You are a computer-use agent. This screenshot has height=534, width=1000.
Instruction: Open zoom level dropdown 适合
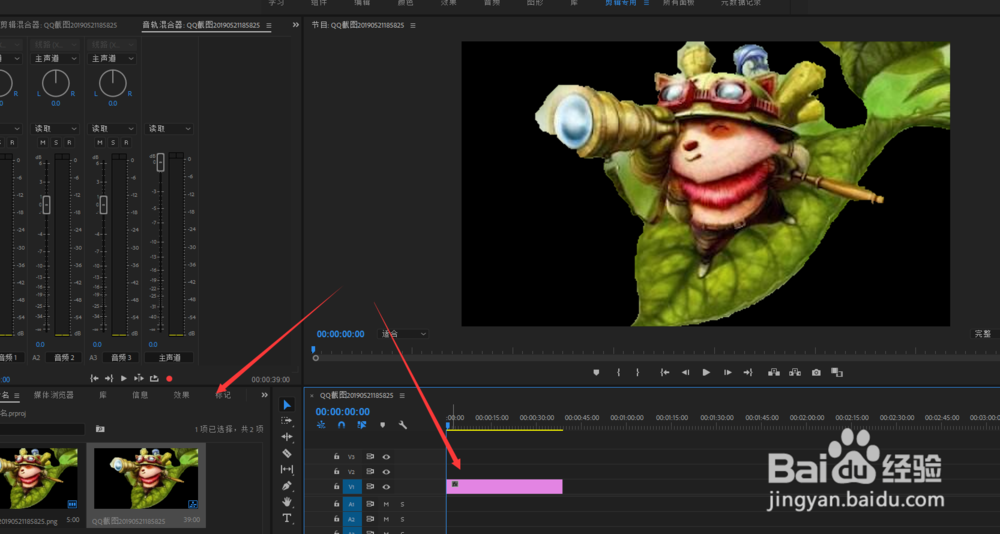(x=404, y=334)
